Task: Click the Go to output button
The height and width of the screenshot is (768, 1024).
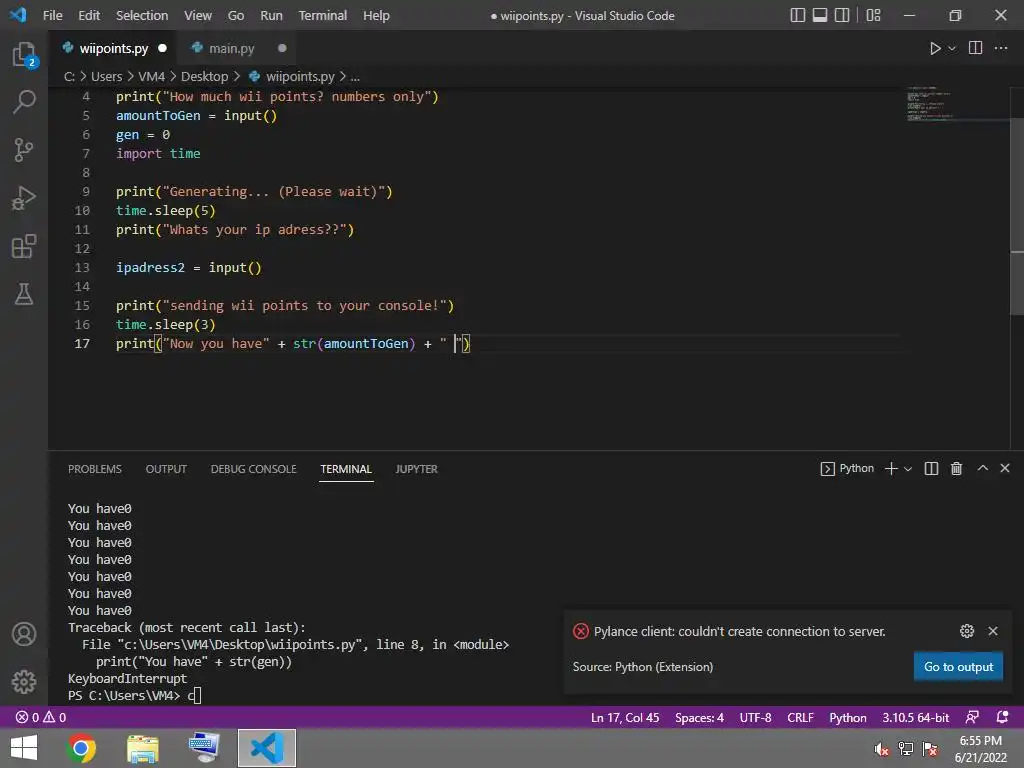Action: (958, 667)
